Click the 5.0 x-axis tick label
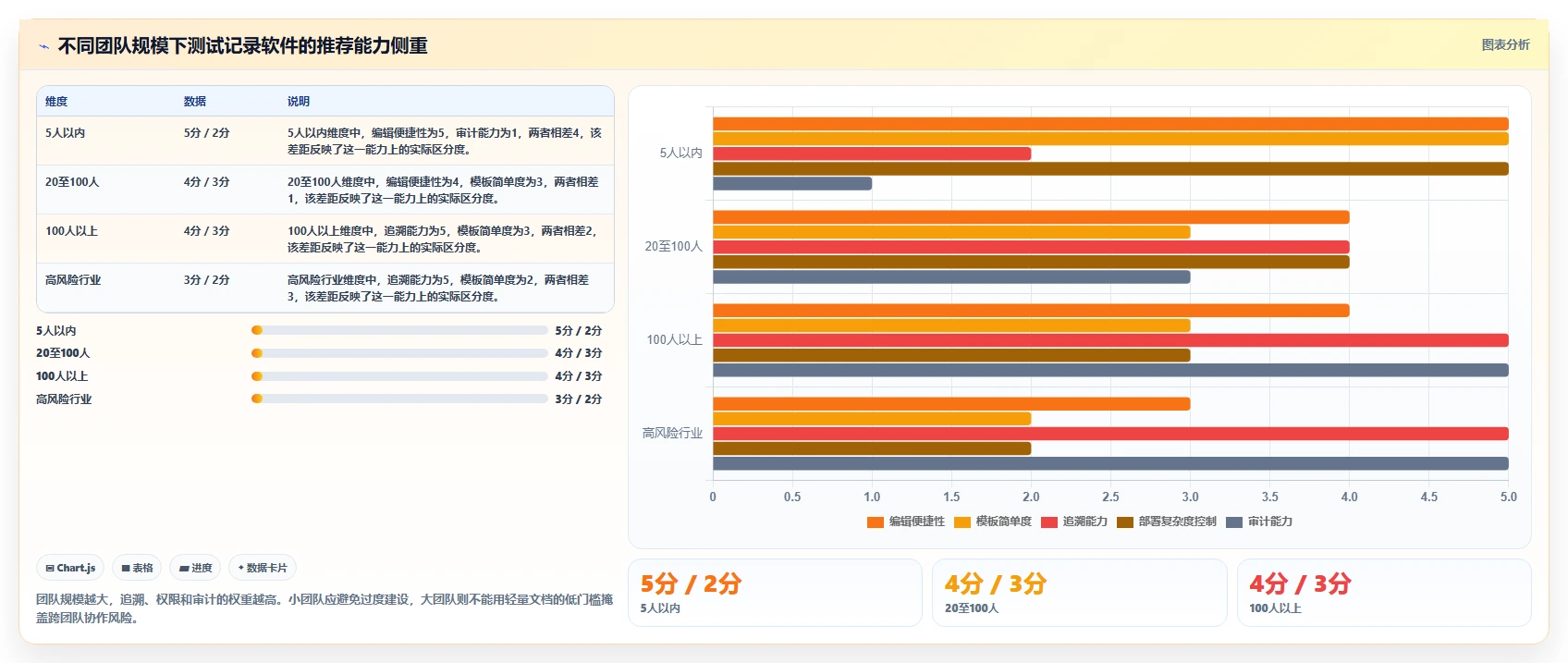The image size is (1568, 663). pos(1508,497)
